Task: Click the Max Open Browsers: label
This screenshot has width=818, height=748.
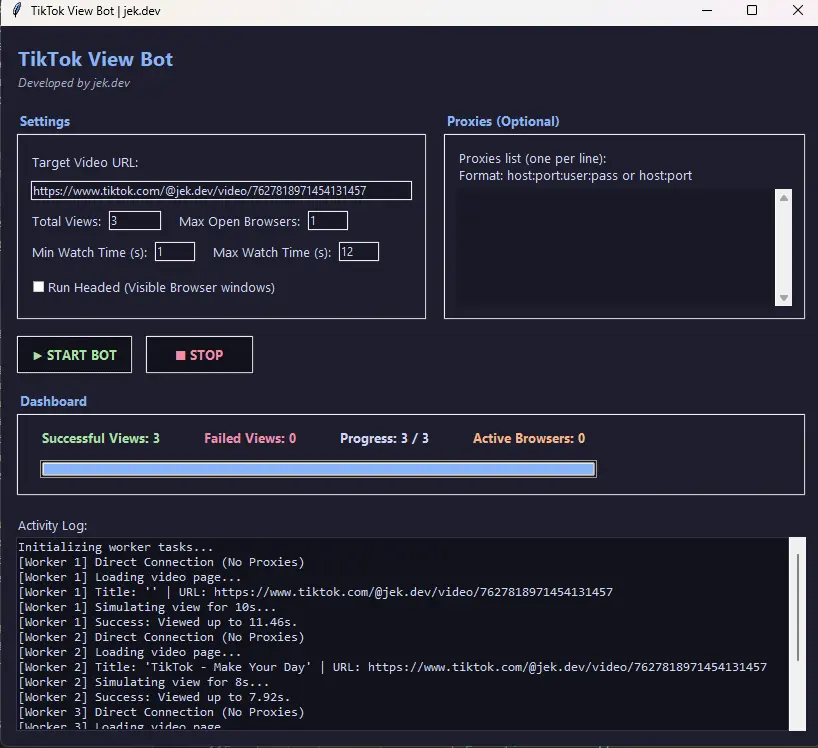Action: [239, 221]
